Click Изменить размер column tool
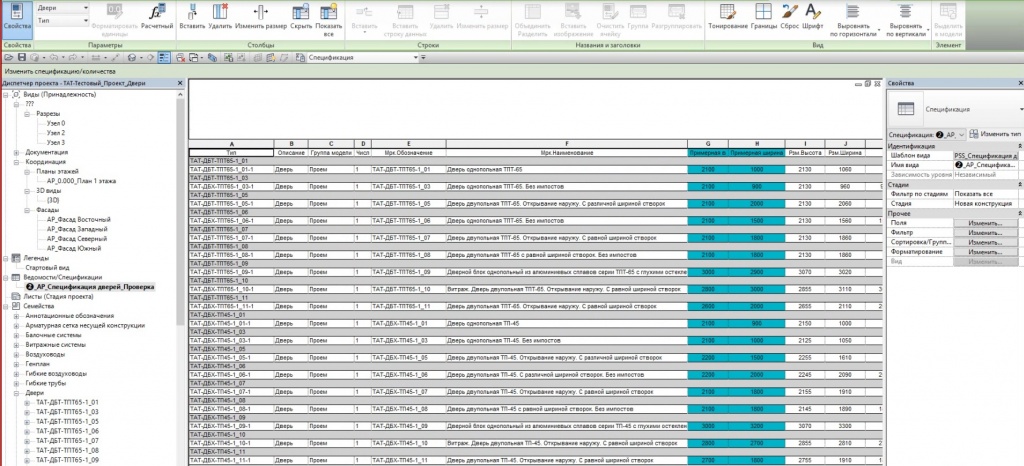1024x466 pixels. 261,17
